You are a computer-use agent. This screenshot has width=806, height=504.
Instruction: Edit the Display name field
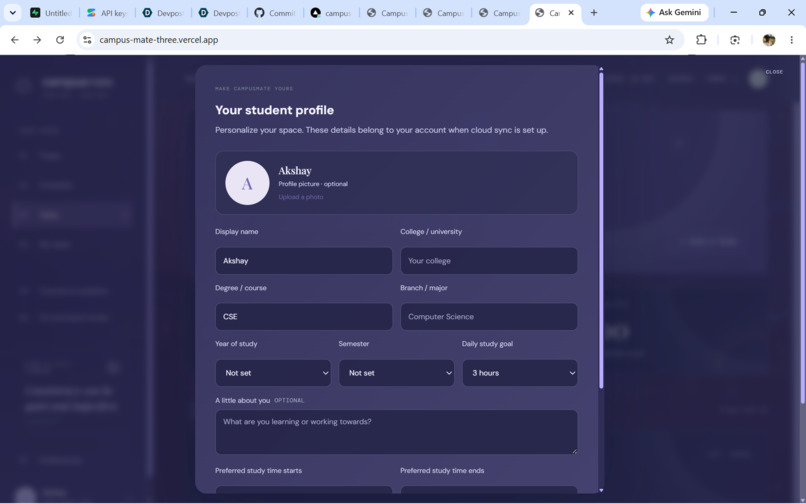304,261
